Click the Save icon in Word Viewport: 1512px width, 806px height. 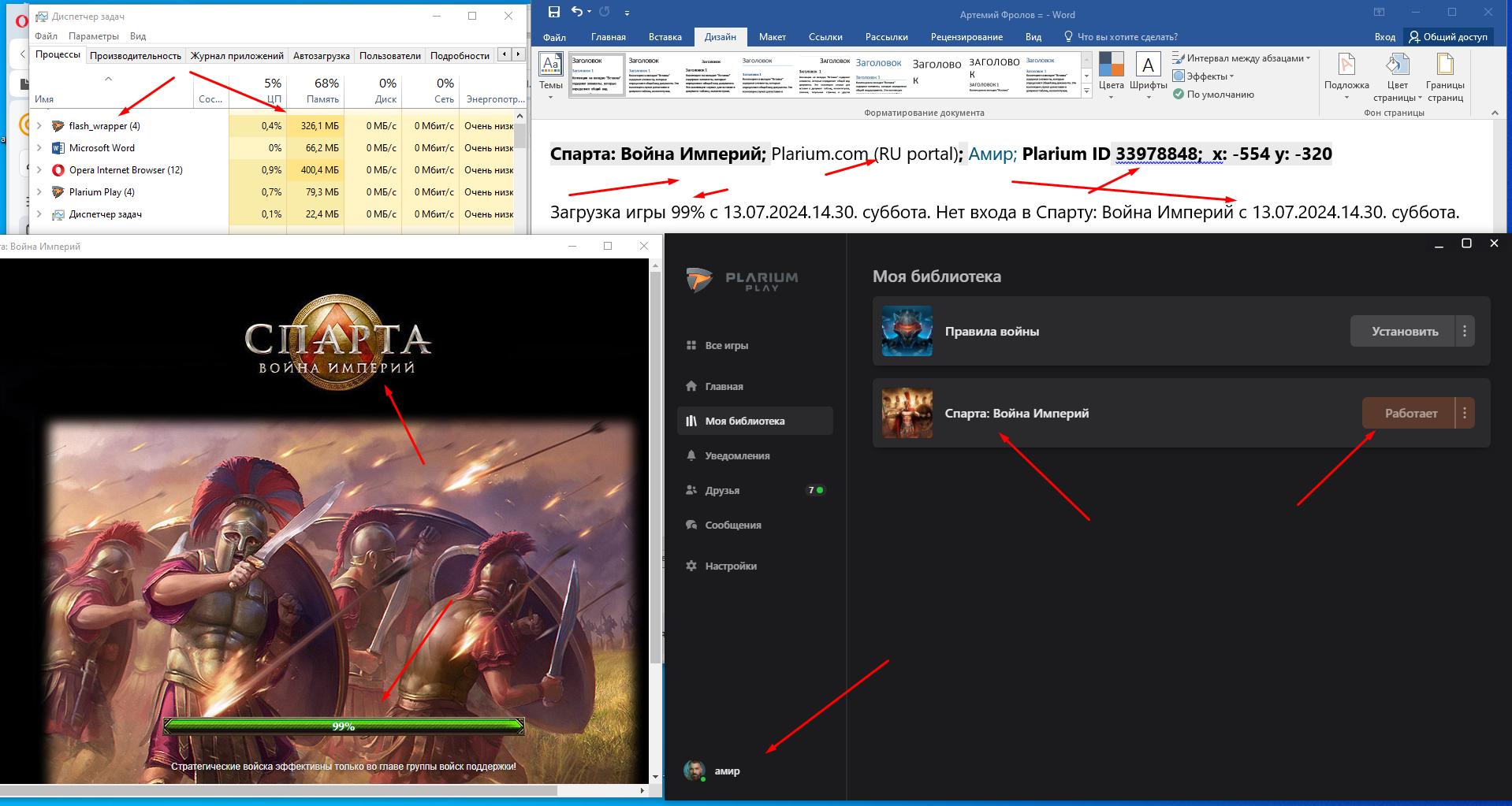[x=553, y=12]
